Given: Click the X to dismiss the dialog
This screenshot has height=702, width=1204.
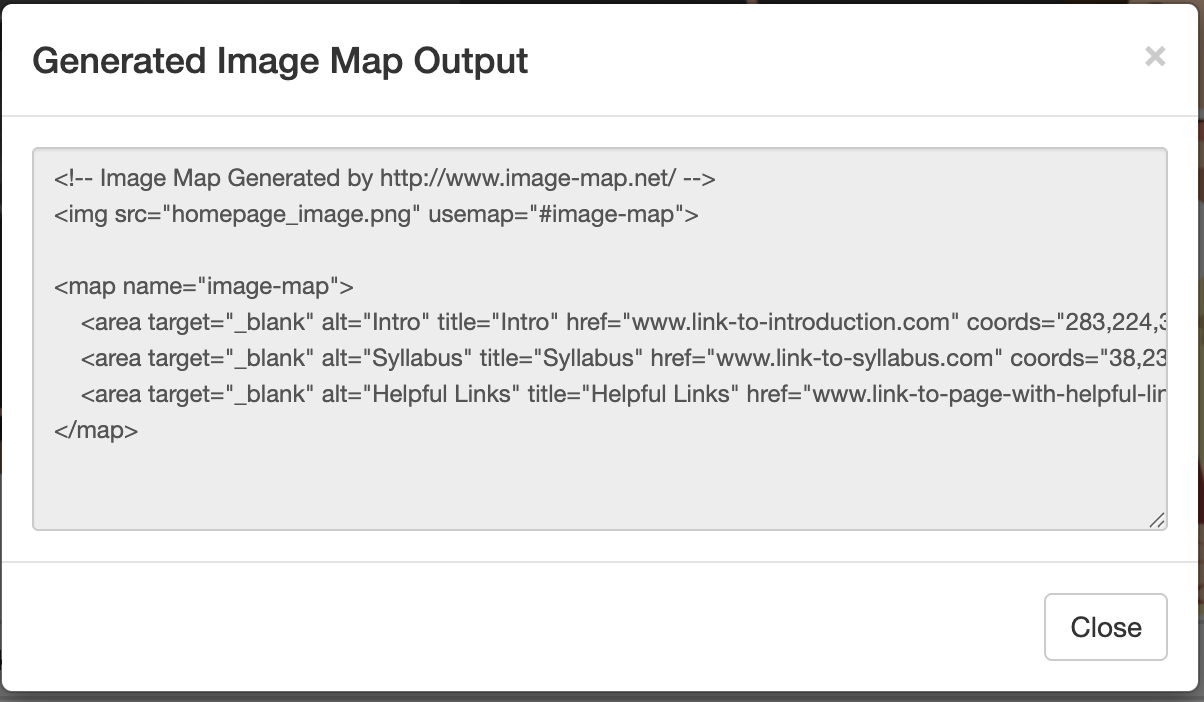Looking at the screenshot, I should (1156, 58).
